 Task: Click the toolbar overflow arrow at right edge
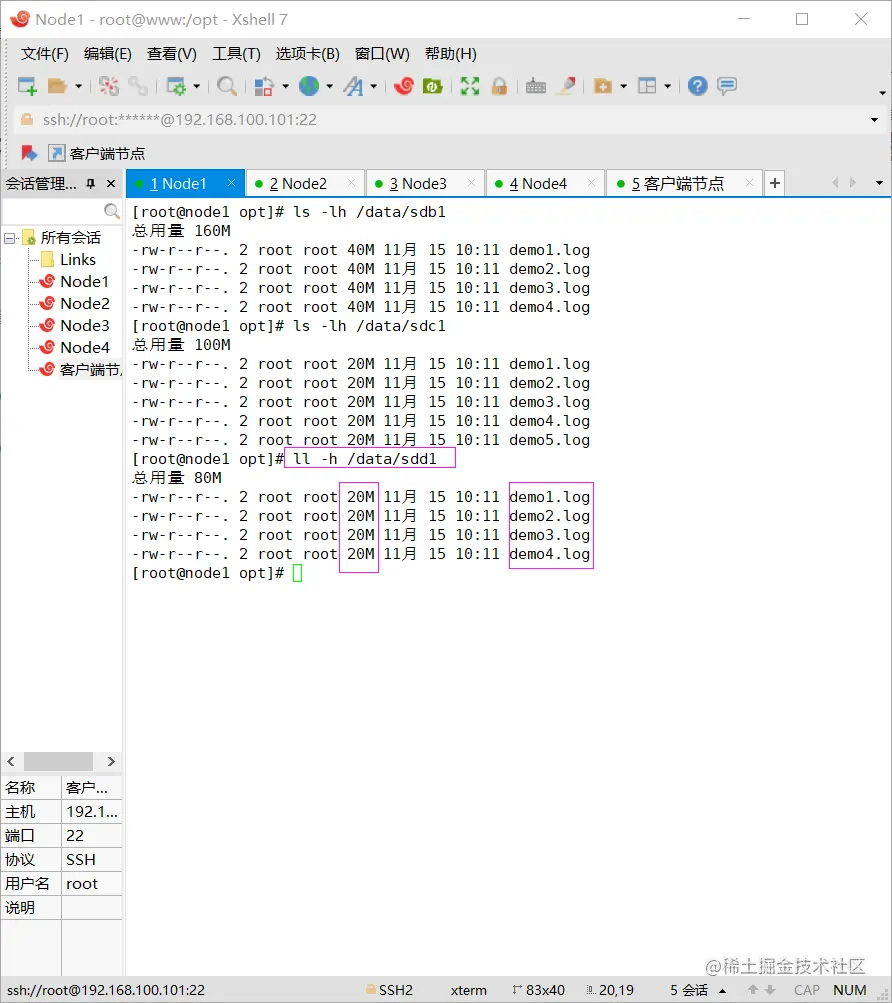point(882,93)
